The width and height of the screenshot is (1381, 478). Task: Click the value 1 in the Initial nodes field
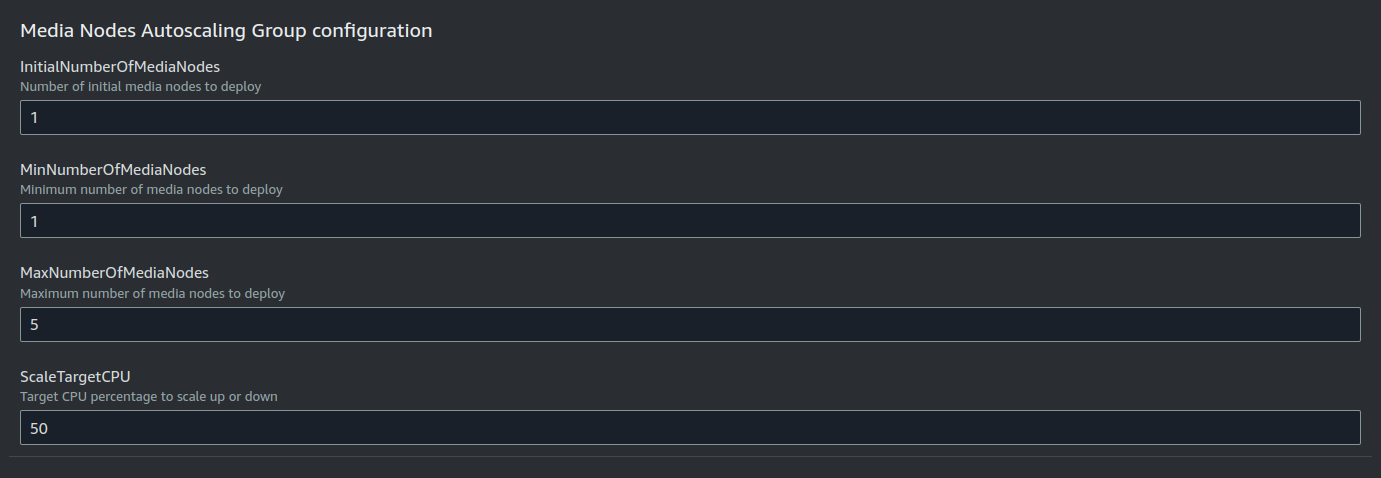(34, 118)
